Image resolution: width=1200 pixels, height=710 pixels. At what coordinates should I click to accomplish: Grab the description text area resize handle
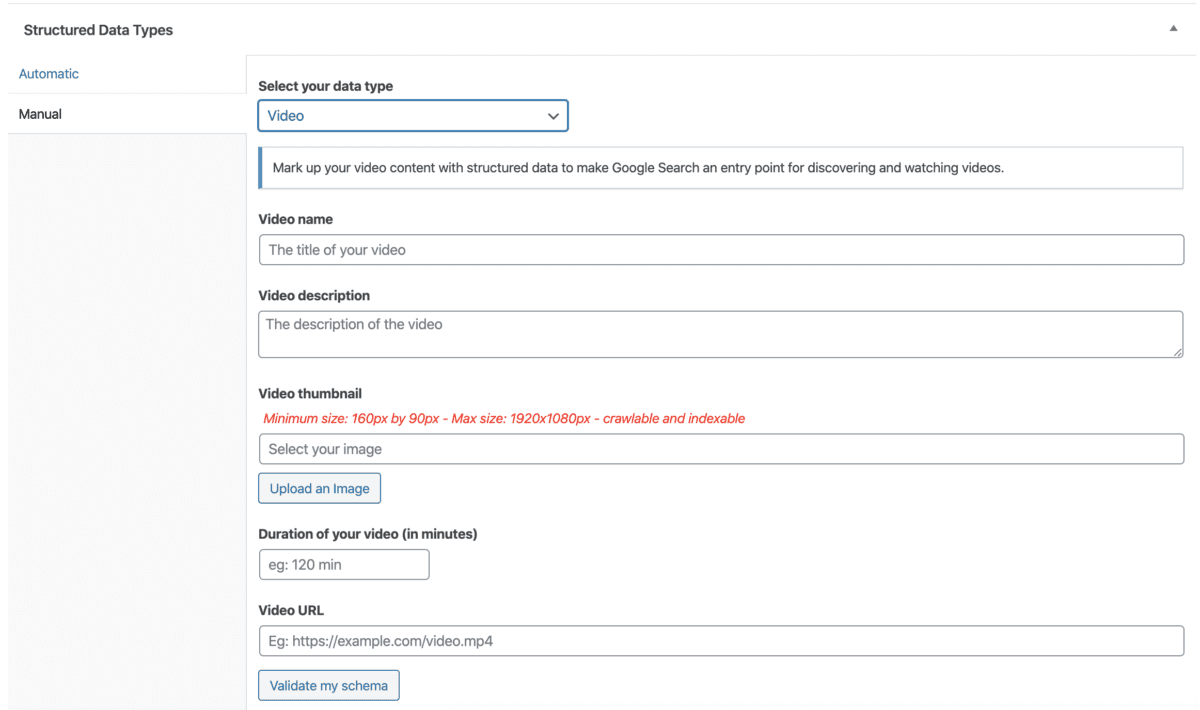1178,352
